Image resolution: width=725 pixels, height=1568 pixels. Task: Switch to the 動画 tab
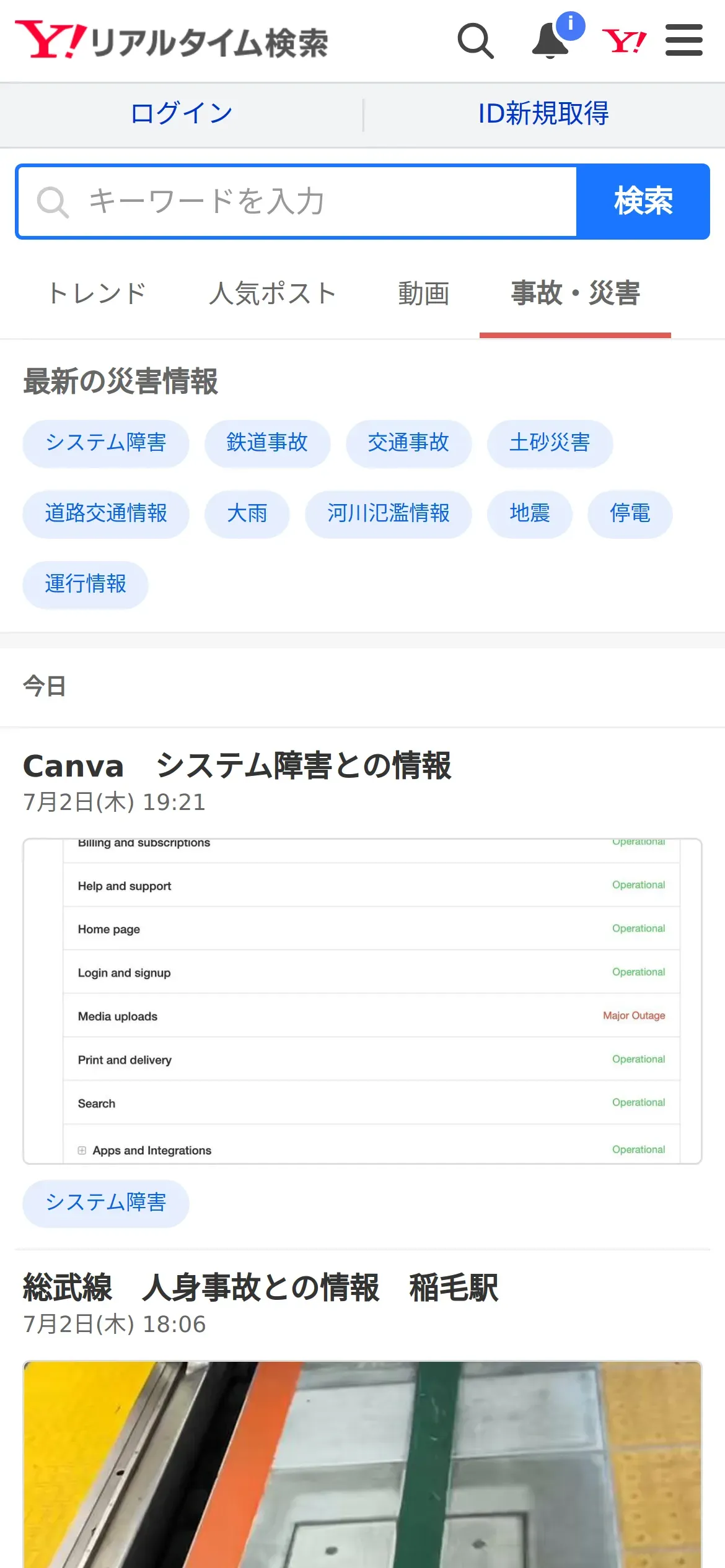424,294
